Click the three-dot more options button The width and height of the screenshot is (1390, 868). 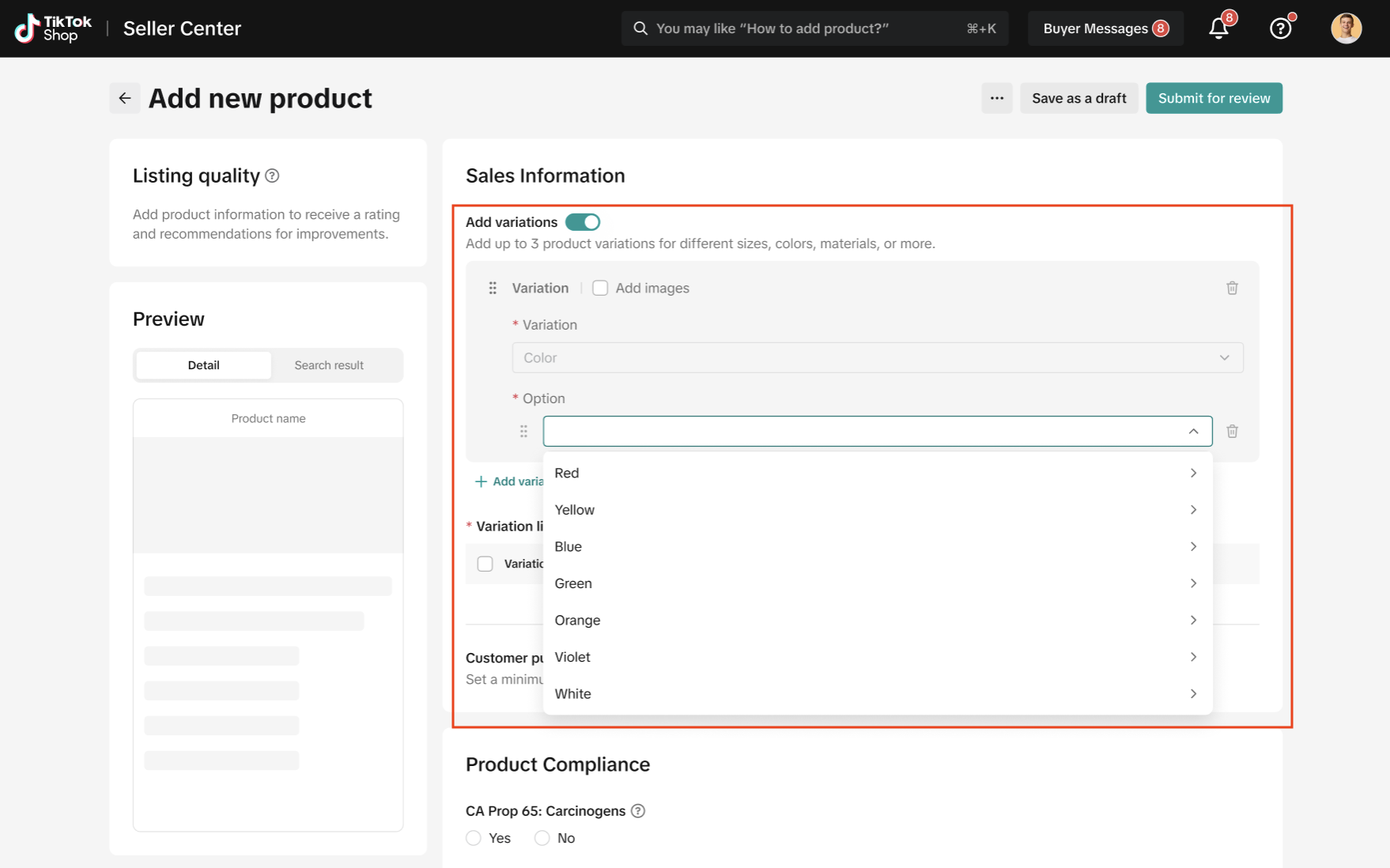pyautogui.click(x=996, y=98)
